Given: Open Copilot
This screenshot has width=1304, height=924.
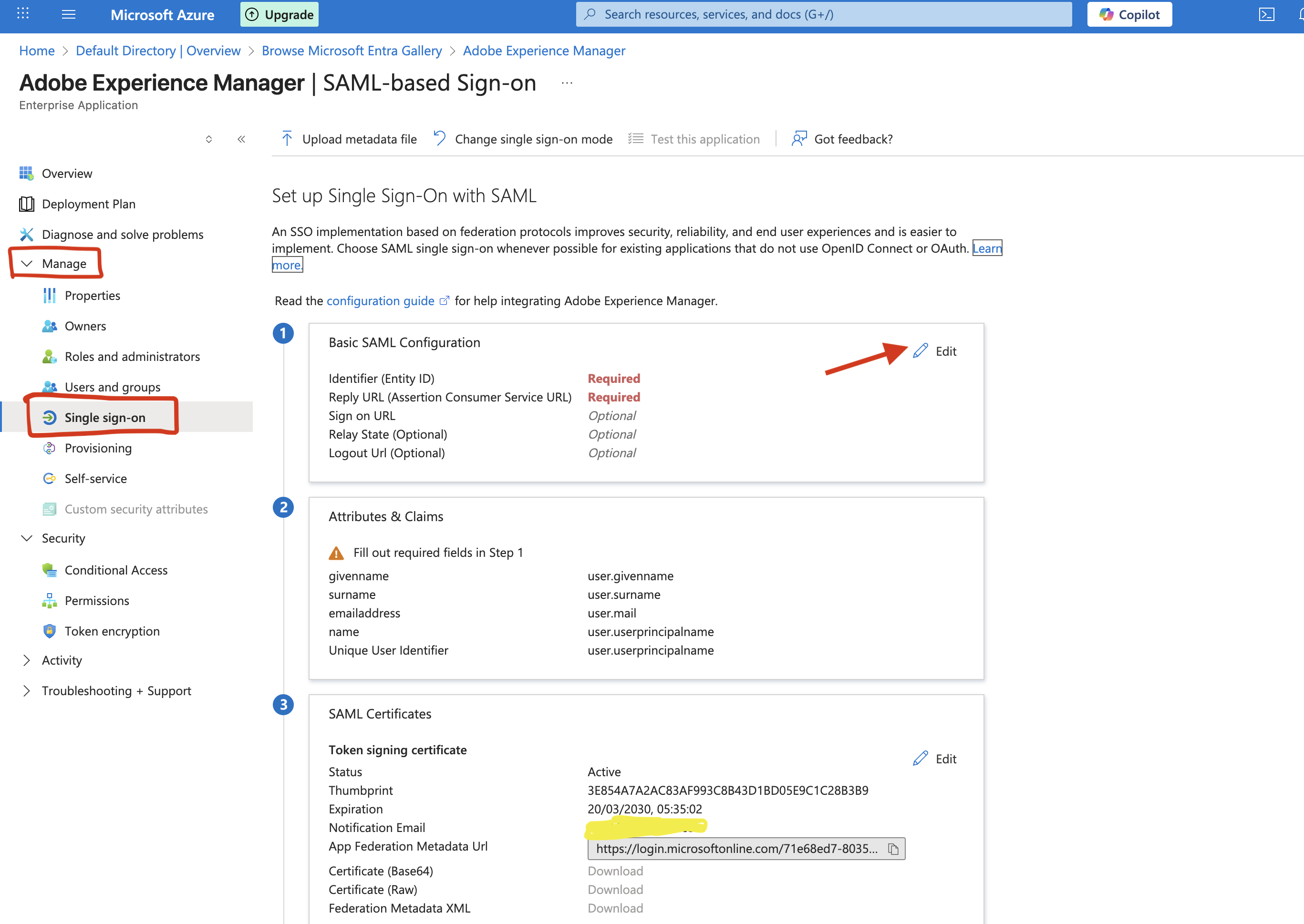Looking at the screenshot, I should [1129, 15].
